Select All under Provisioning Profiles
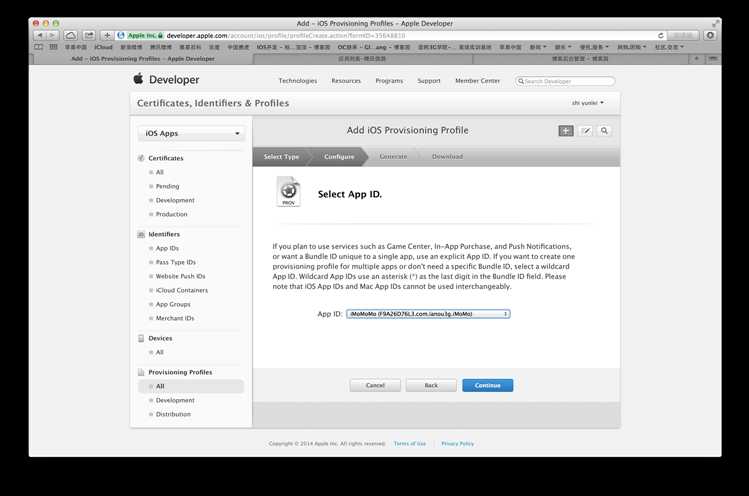Screen dimensions: 749x496 [x=191, y=386]
